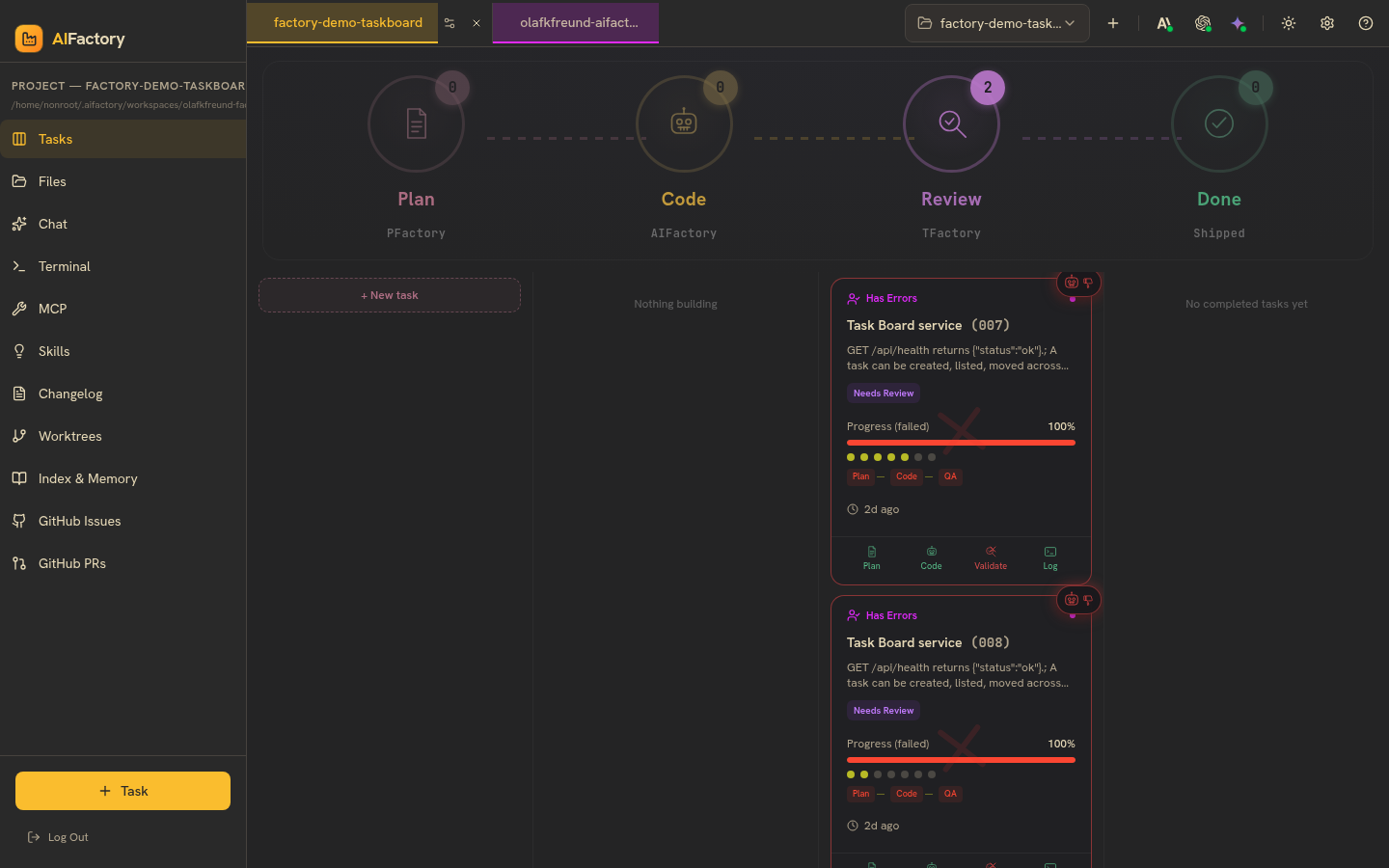Click Plan action button on task 007
Screen dimensions: 1389x868
pos(872,558)
